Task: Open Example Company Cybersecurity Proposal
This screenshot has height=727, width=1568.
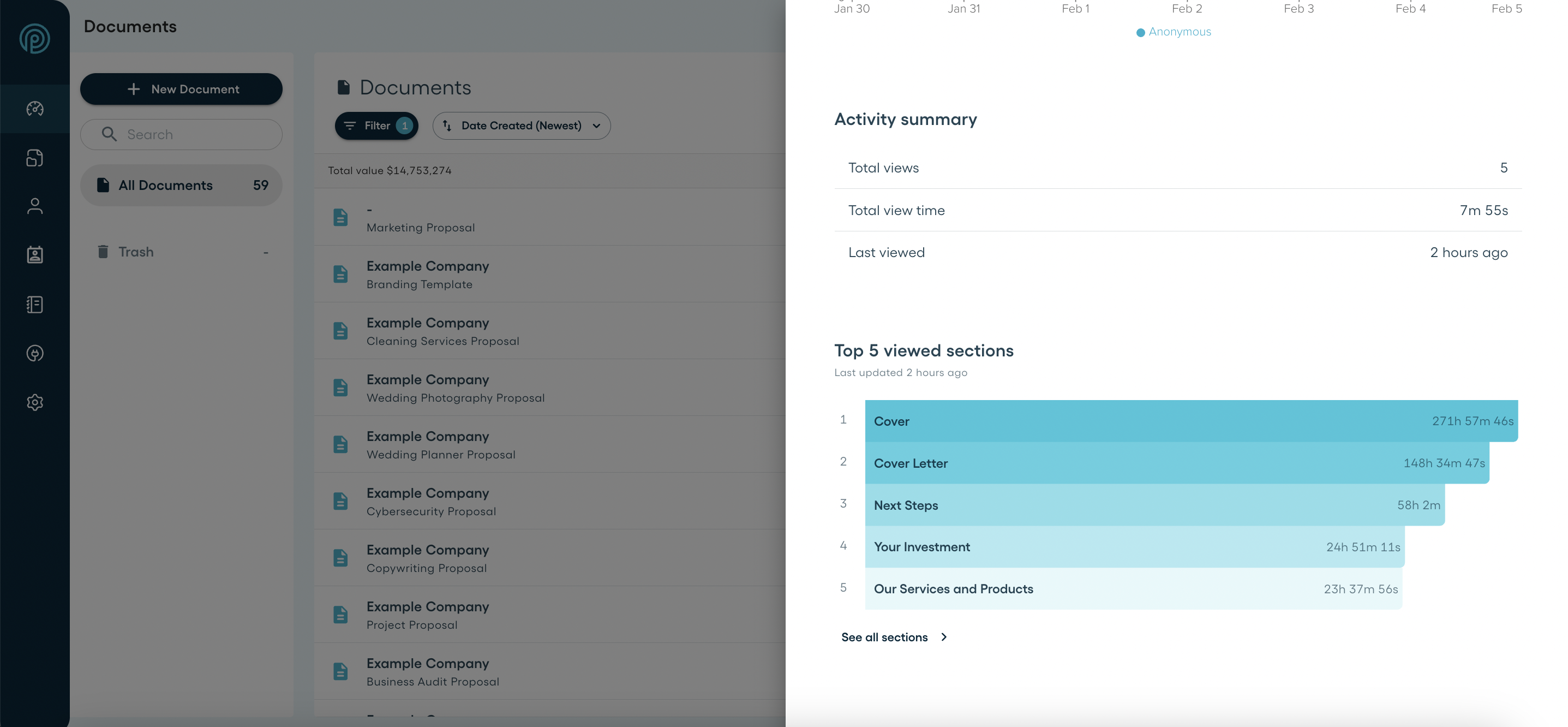Action: click(430, 502)
